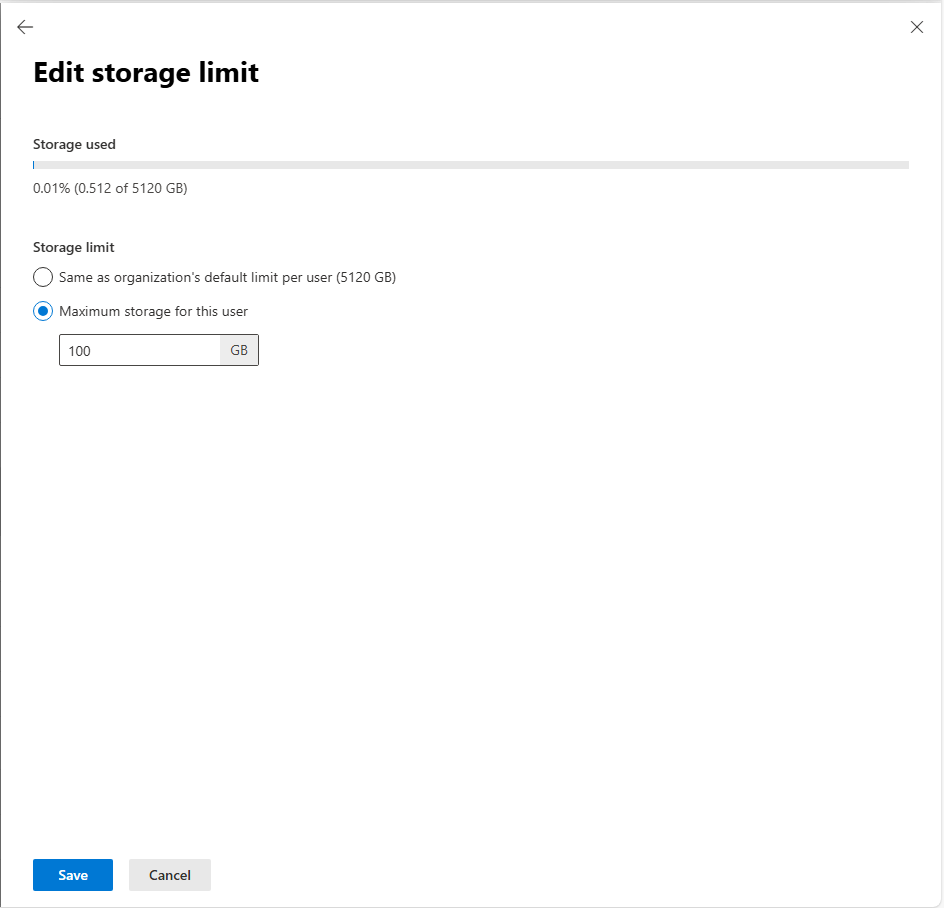Click the Storage used label
The height and width of the screenshot is (908, 944).
(74, 145)
